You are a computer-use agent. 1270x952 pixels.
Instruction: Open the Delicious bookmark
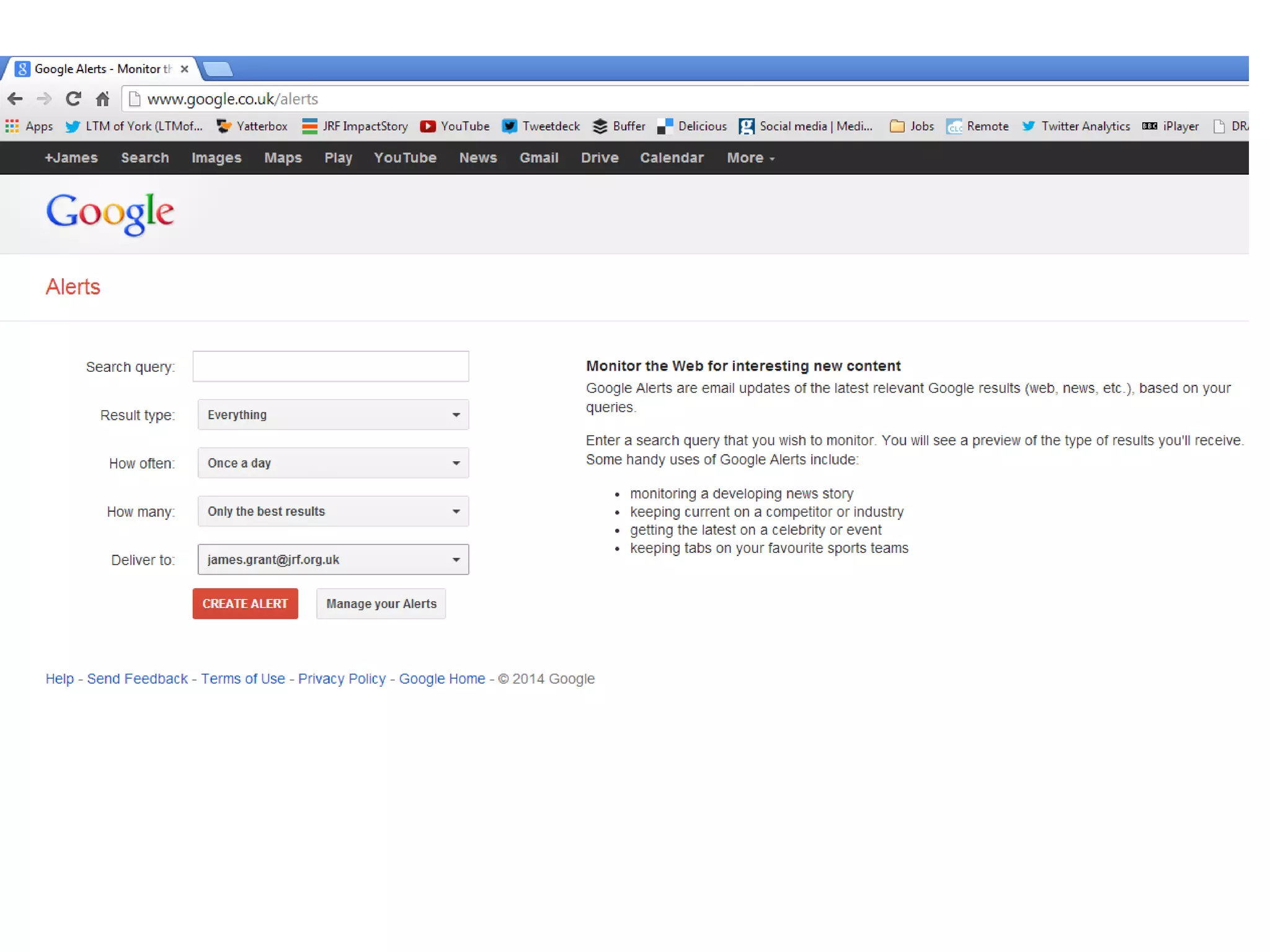(x=692, y=126)
